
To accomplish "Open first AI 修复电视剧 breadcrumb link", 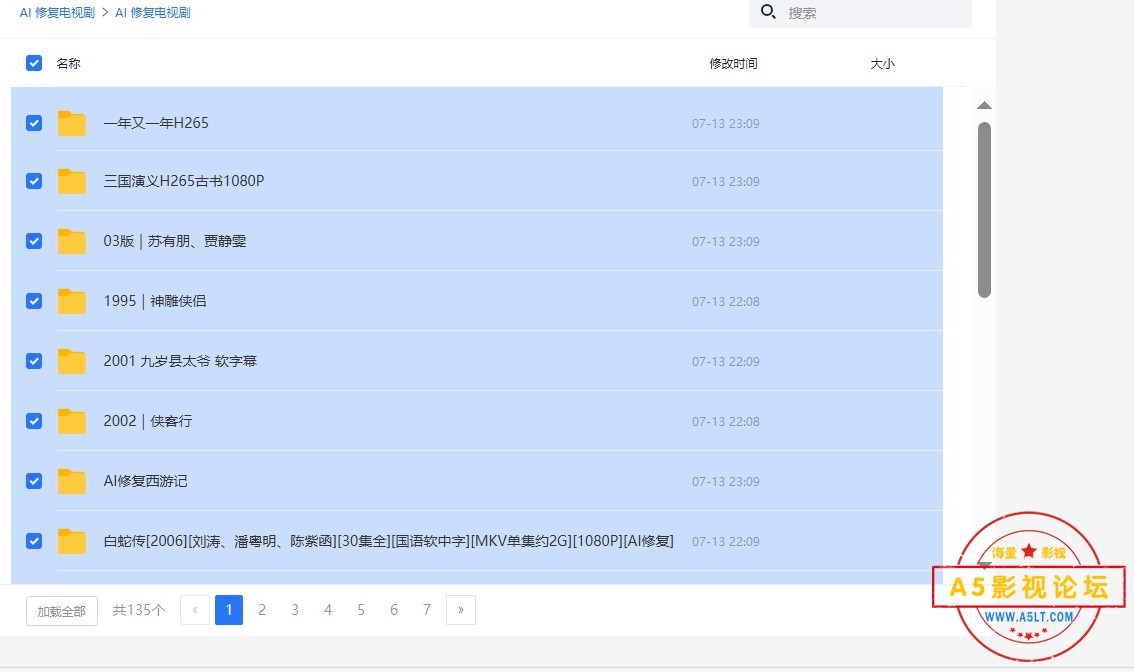I will (57, 12).
